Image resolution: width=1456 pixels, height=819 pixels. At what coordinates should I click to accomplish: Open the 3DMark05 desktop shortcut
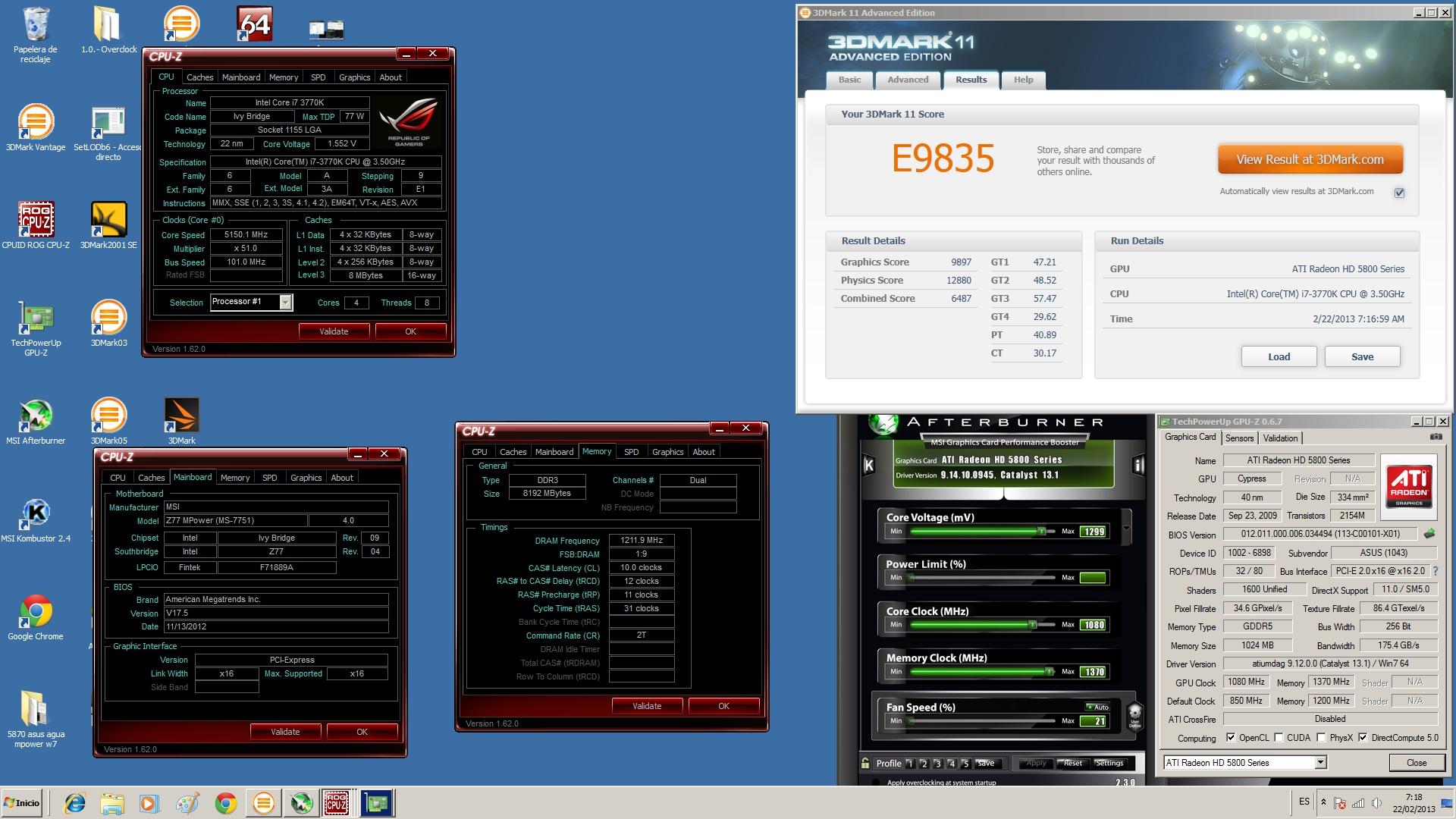coord(108,422)
